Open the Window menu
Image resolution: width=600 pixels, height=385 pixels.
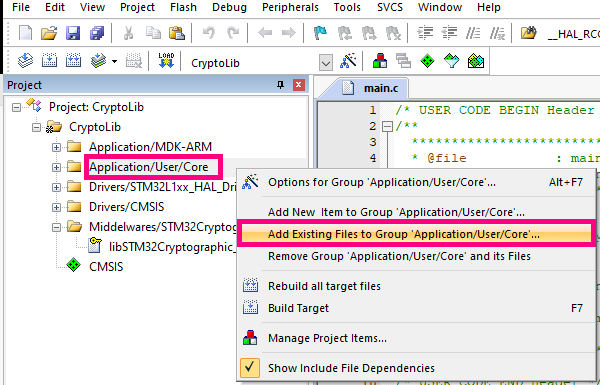click(x=440, y=7)
